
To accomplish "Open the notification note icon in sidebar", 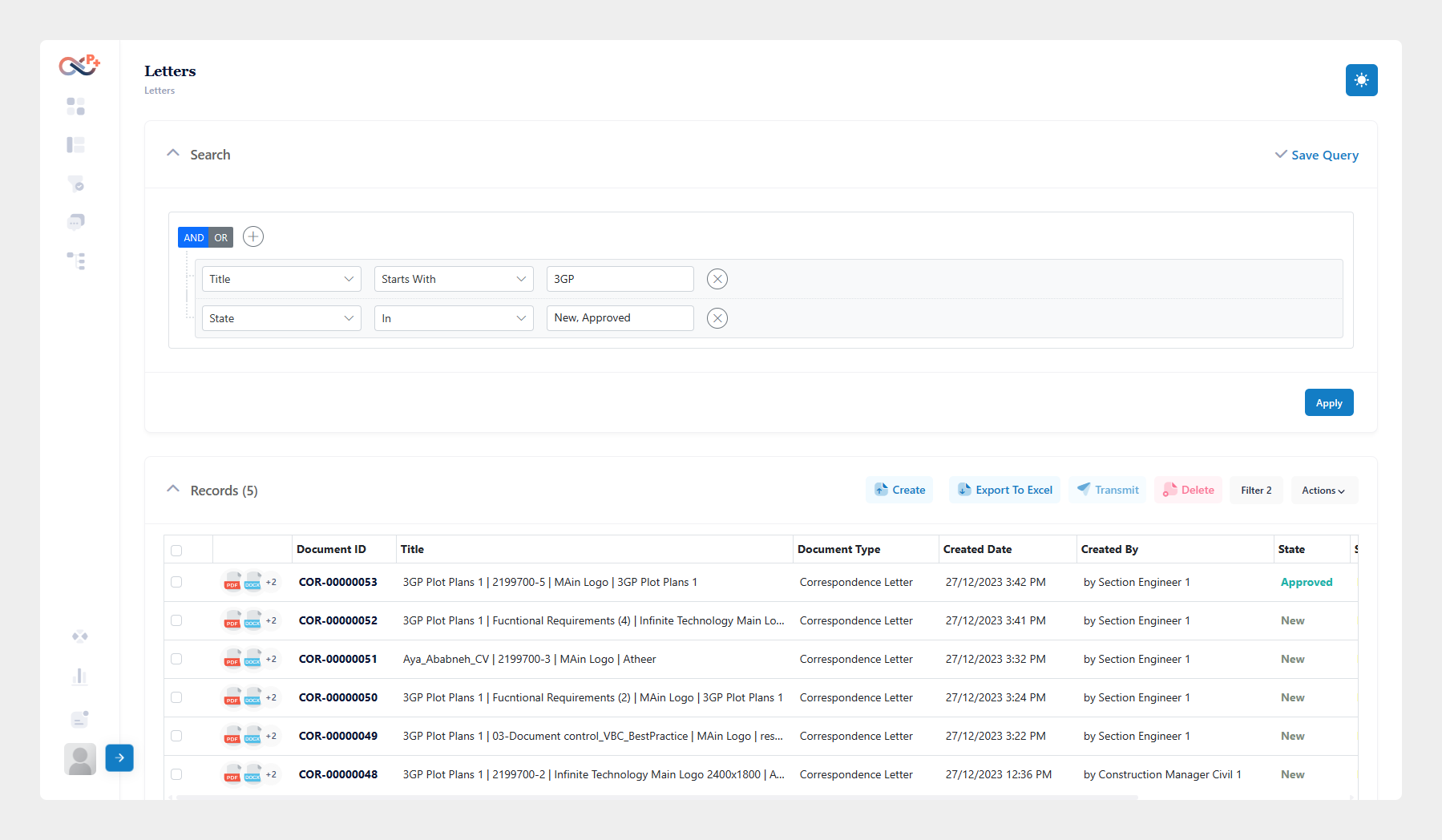I will tap(79, 719).
